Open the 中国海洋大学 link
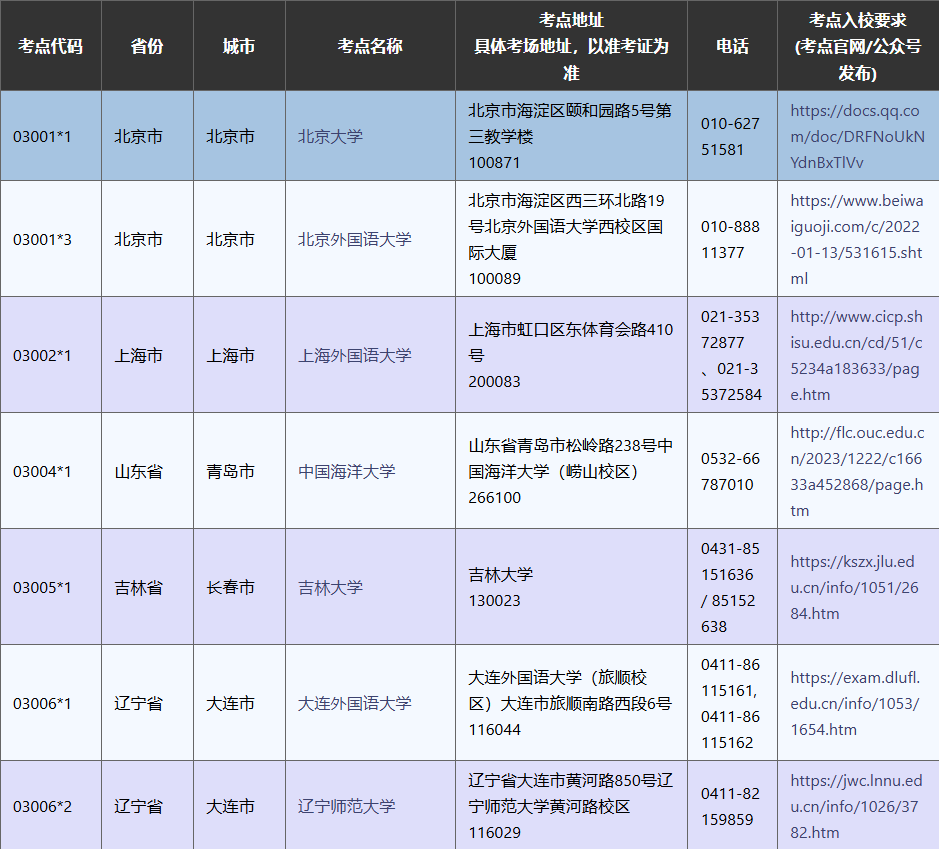 (346, 472)
